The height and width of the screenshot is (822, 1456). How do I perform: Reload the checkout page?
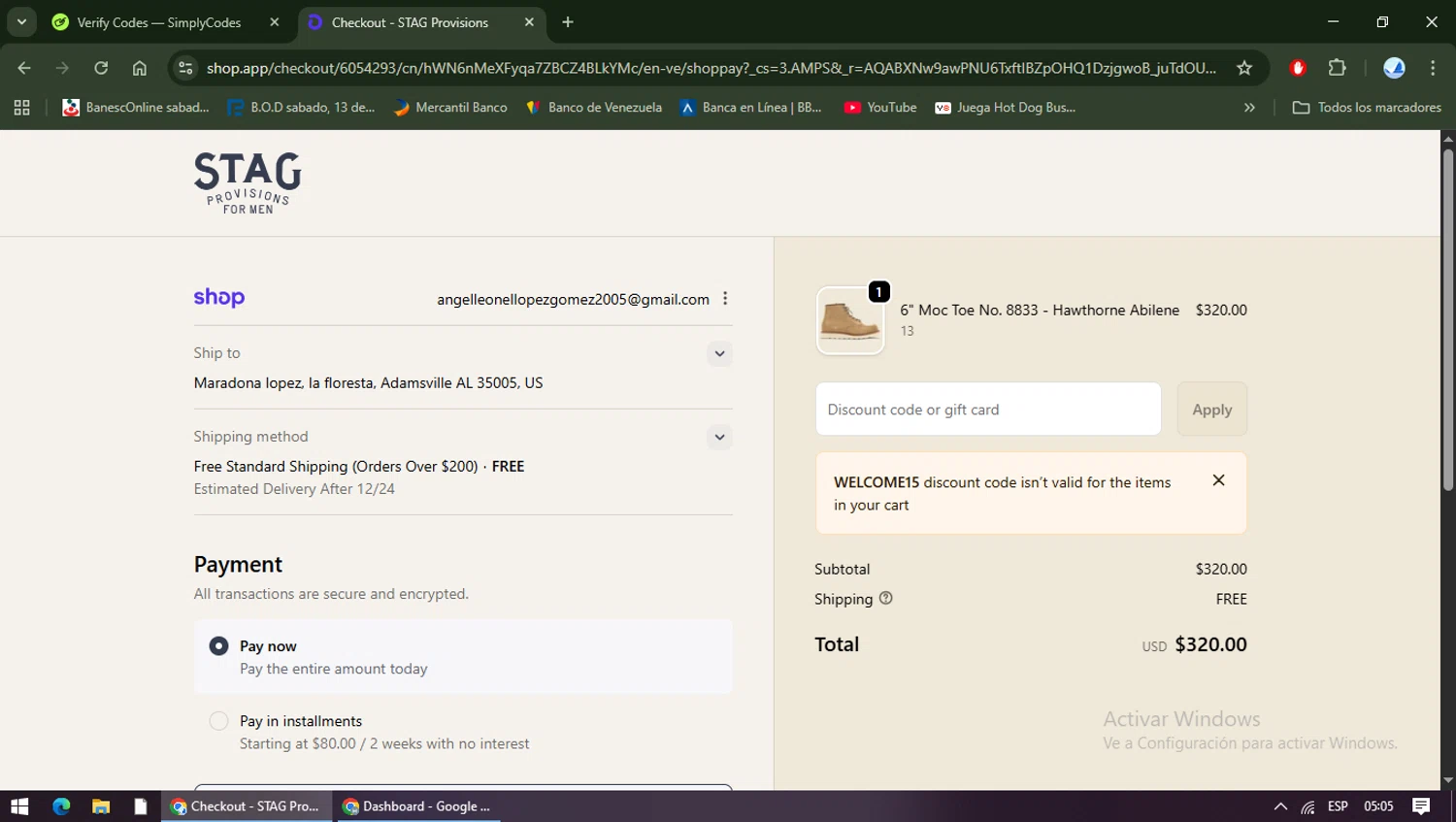tap(101, 68)
